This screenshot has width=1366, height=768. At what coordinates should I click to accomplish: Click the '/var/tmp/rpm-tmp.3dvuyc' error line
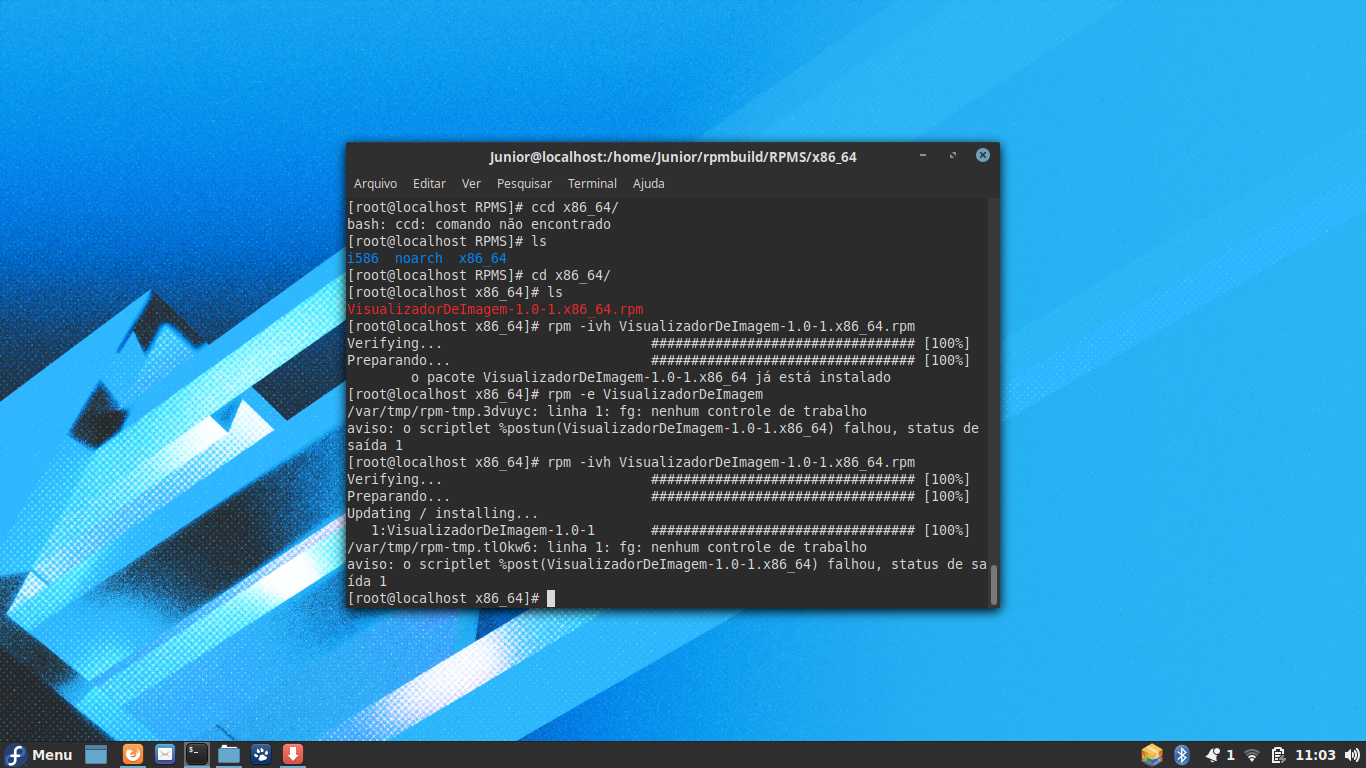[607, 412]
